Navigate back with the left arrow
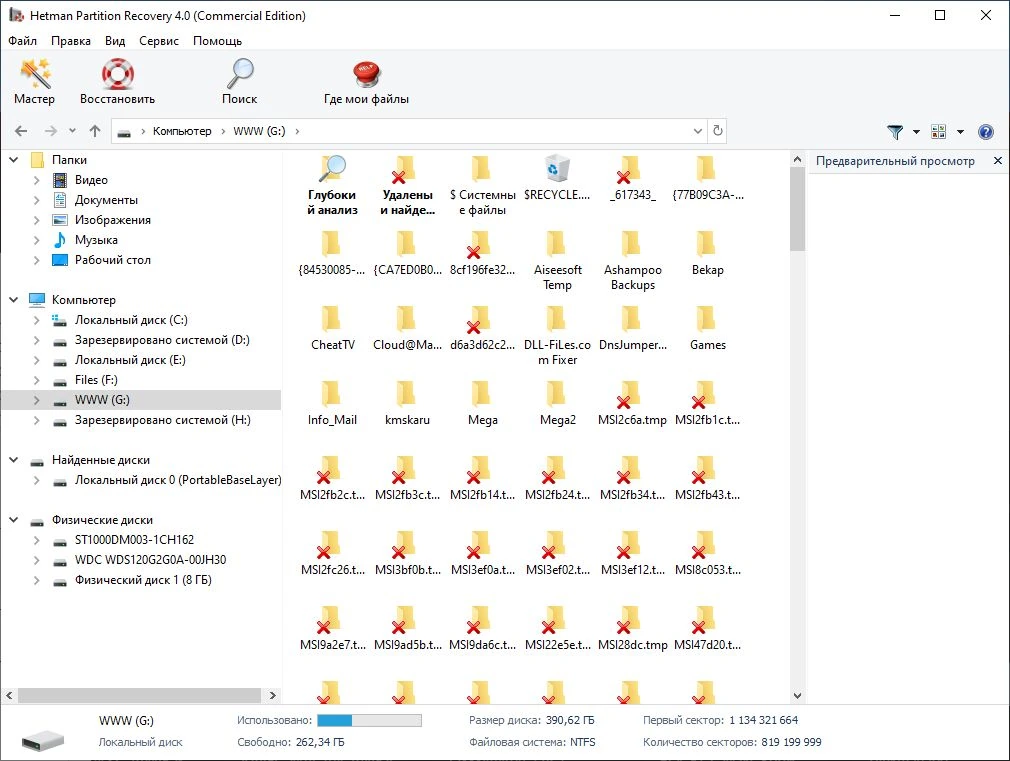Viewport: 1010px width, 761px height. pos(21,131)
